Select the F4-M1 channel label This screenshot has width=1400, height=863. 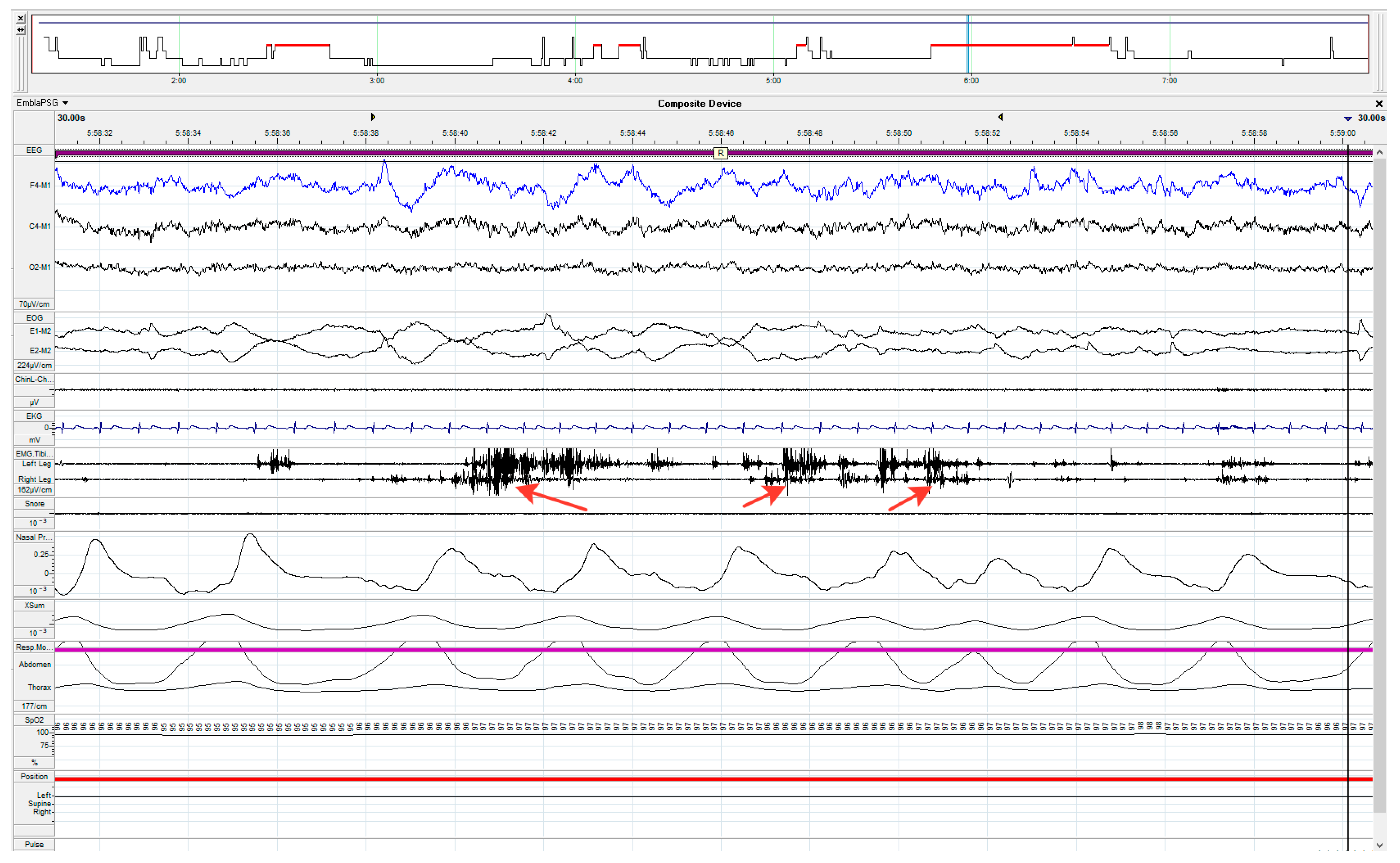coord(39,186)
